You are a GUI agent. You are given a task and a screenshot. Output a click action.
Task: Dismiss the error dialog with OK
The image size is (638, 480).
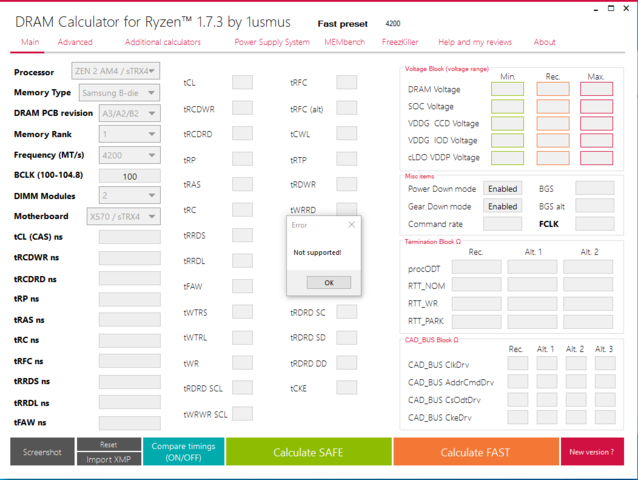[329, 282]
